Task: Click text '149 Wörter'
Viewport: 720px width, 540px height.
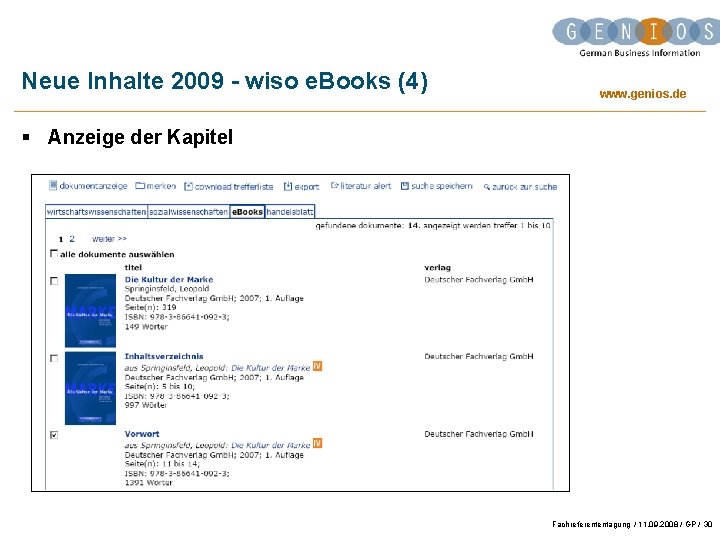Action: coord(146,327)
